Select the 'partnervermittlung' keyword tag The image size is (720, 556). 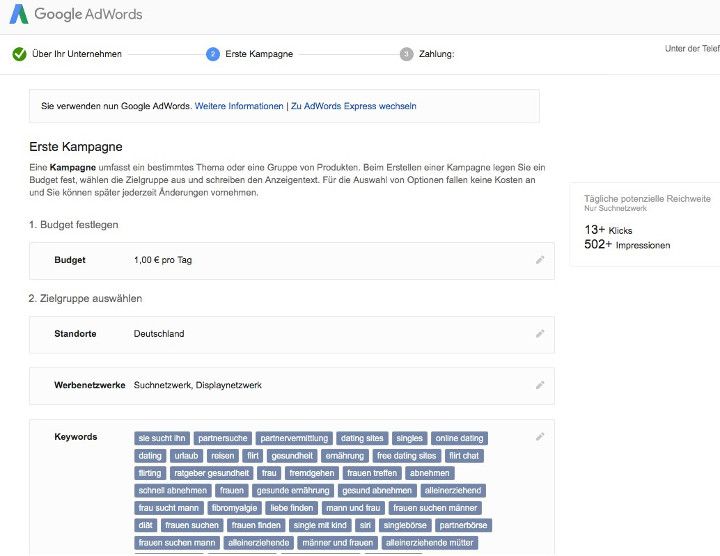pos(294,438)
